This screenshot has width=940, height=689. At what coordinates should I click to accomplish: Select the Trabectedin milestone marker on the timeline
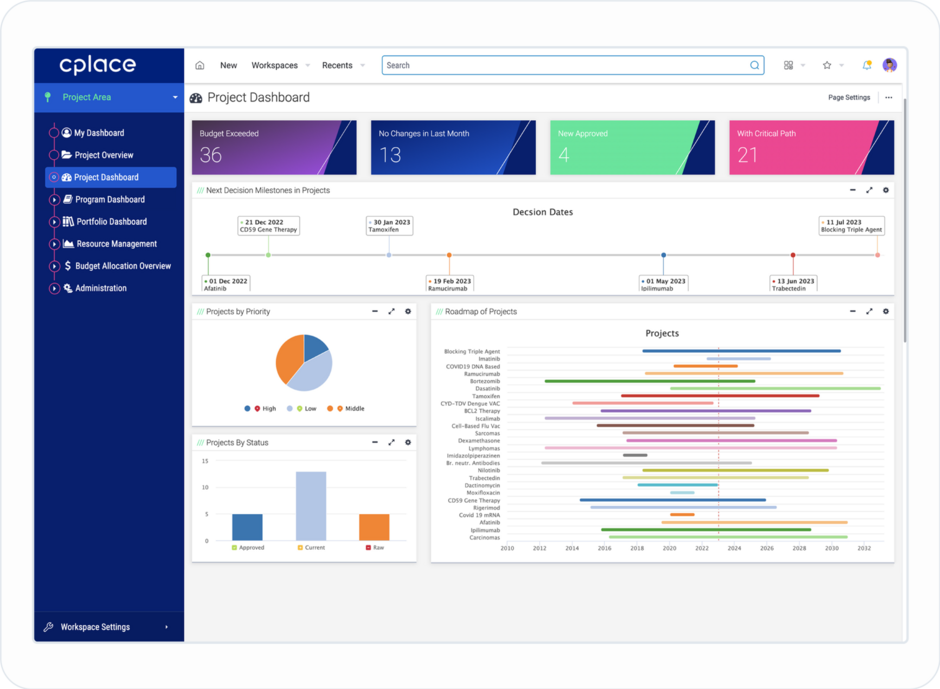pyautogui.click(x=793, y=255)
